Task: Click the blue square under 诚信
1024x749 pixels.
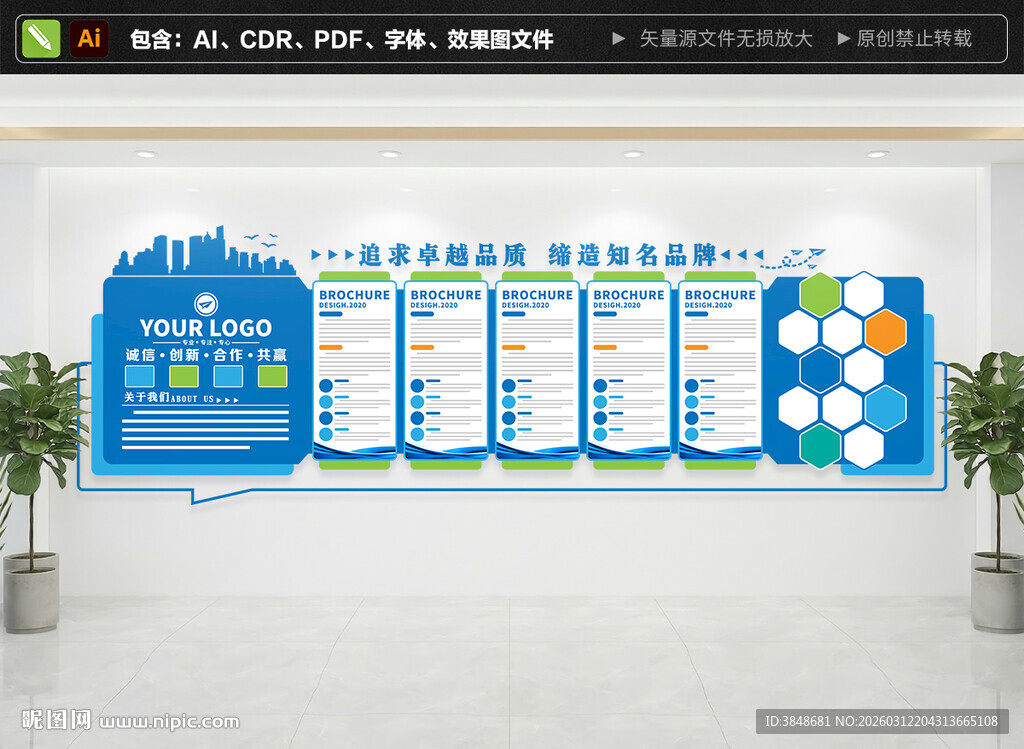Action: pos(140,376)
